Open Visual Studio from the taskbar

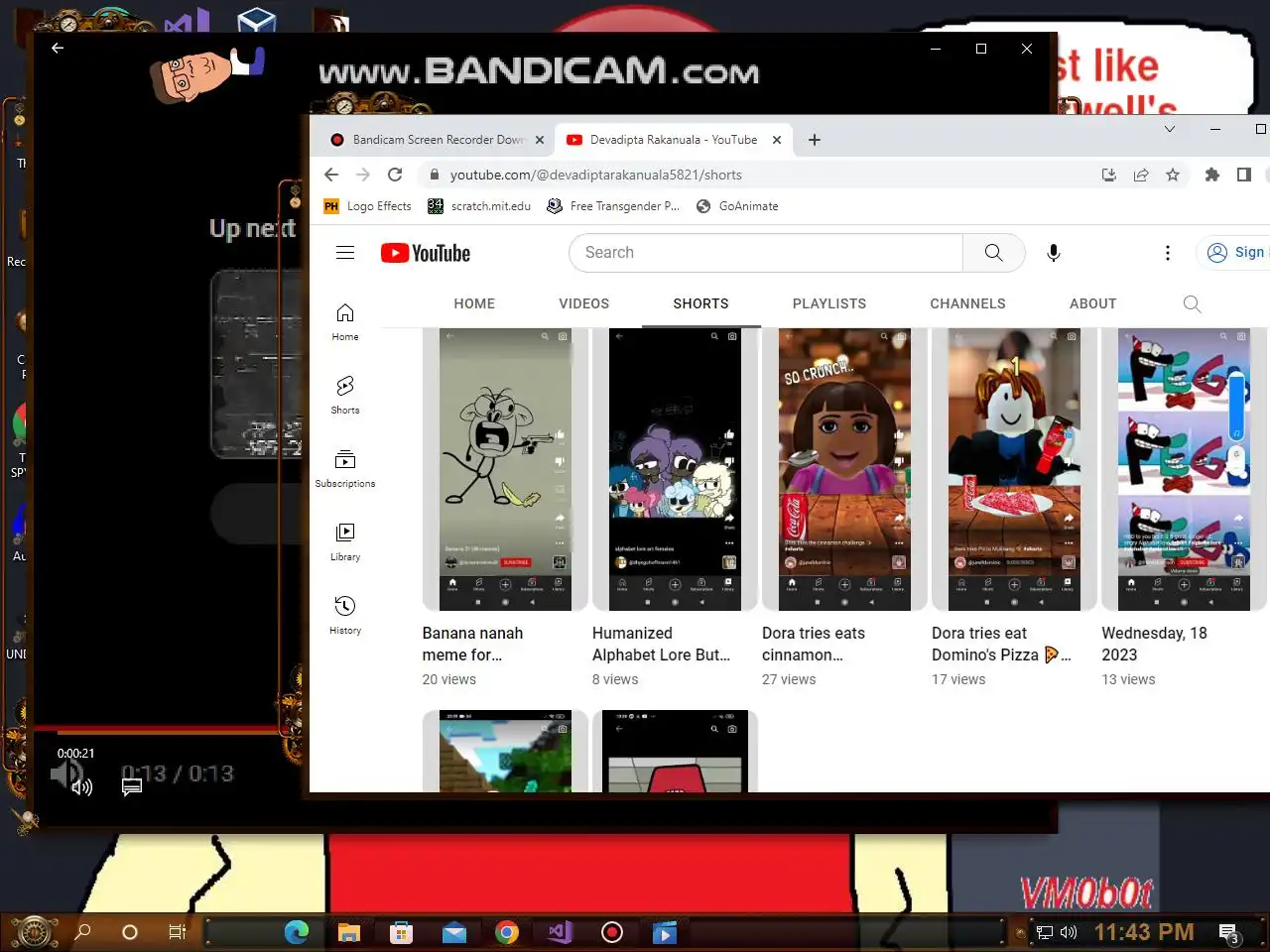(x=560, y=932)
